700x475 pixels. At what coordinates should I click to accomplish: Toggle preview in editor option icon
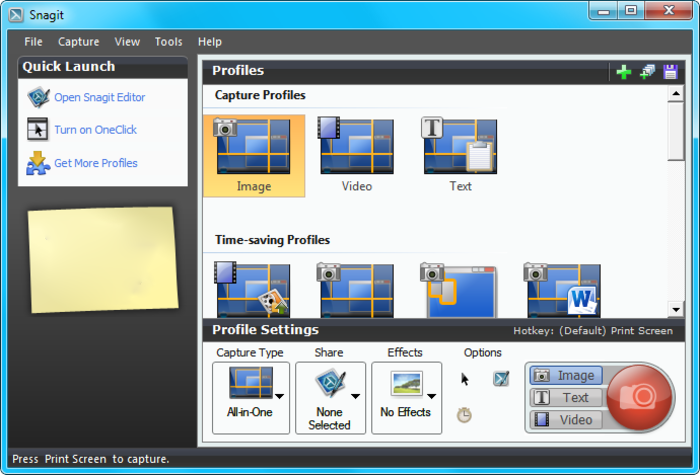501,379
